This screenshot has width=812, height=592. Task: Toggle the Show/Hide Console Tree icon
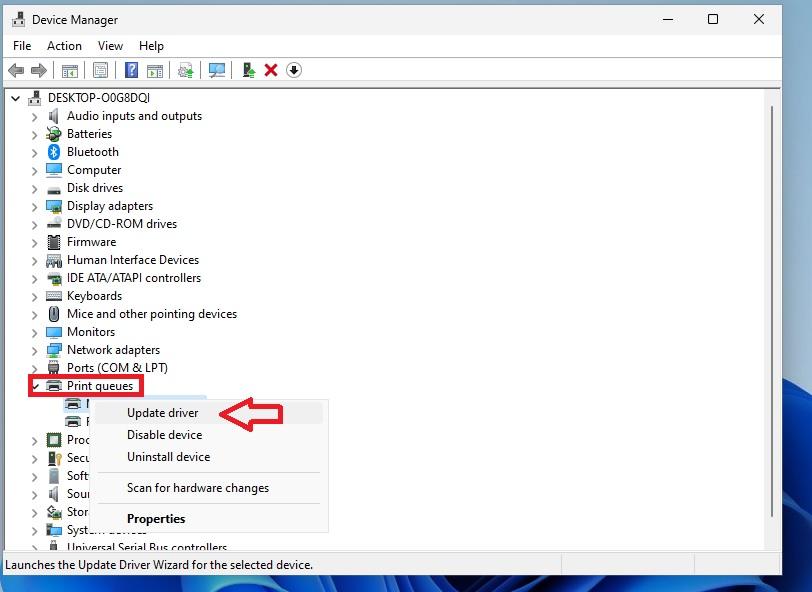click(69, 70)
